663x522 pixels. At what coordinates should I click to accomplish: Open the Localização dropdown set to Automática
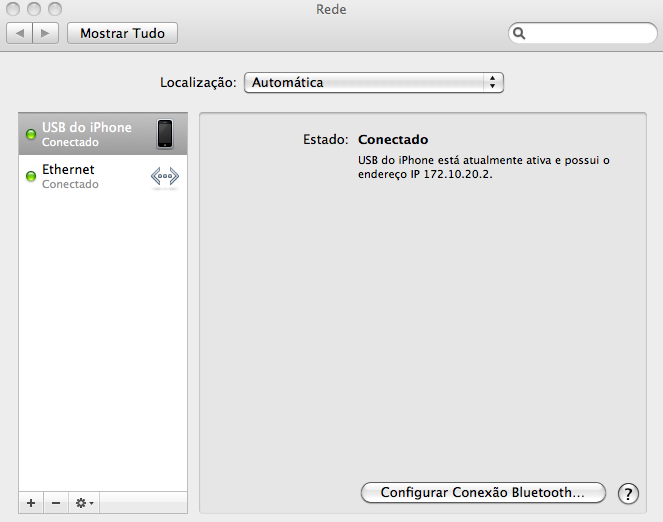(373, 82)
